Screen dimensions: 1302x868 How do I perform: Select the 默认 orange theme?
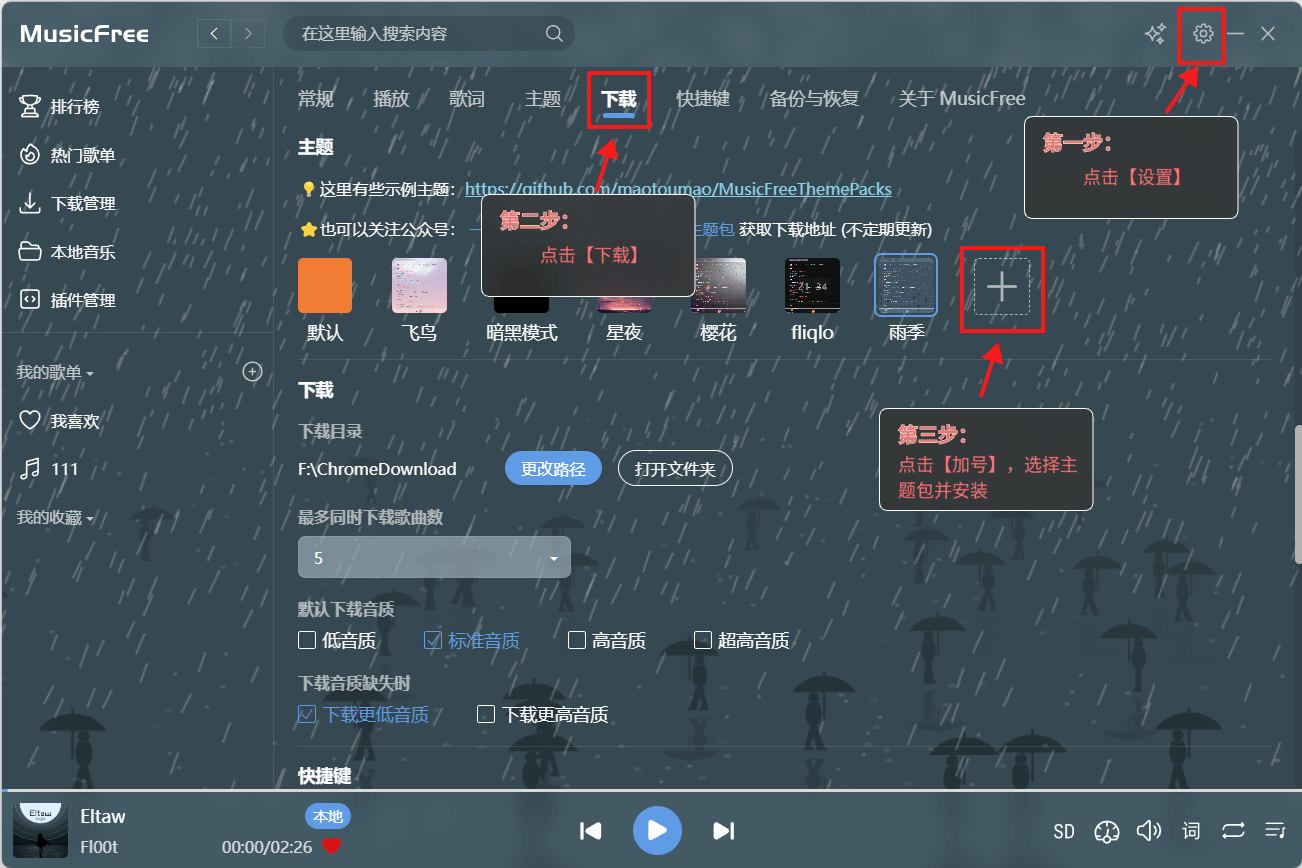pyautogui.click(x=325, y=286)
